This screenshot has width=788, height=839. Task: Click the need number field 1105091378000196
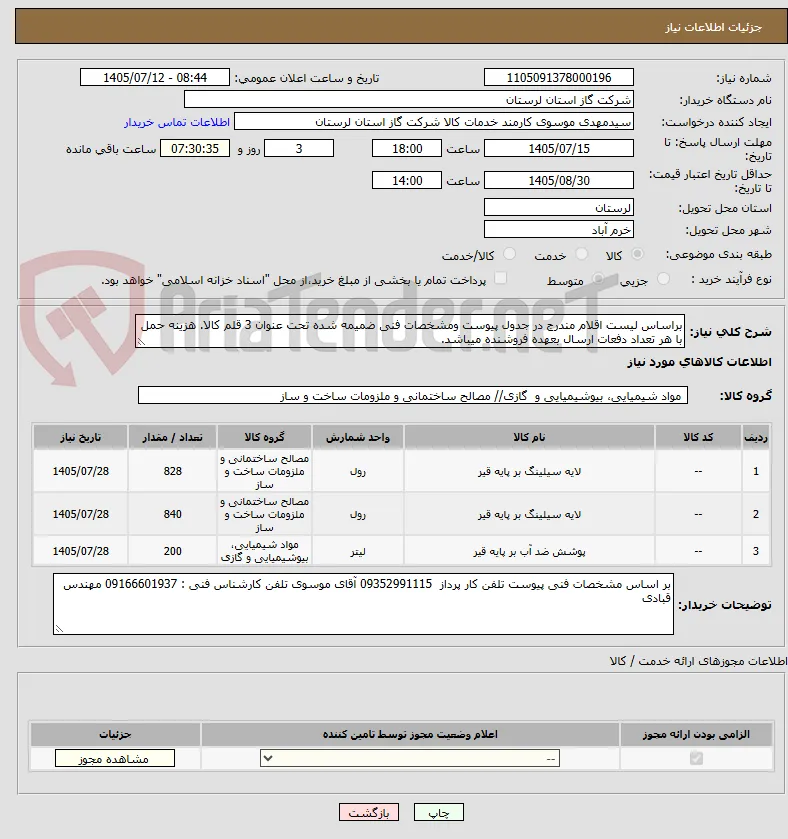(x=559, y=78)
